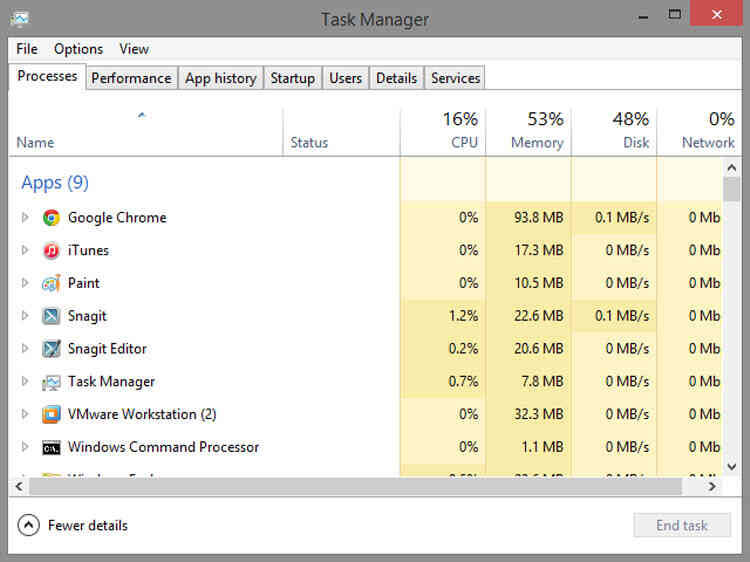Viewport: 750px width, 562px height.
Task: Select the iTunes app icon
Action: point(52,250)
